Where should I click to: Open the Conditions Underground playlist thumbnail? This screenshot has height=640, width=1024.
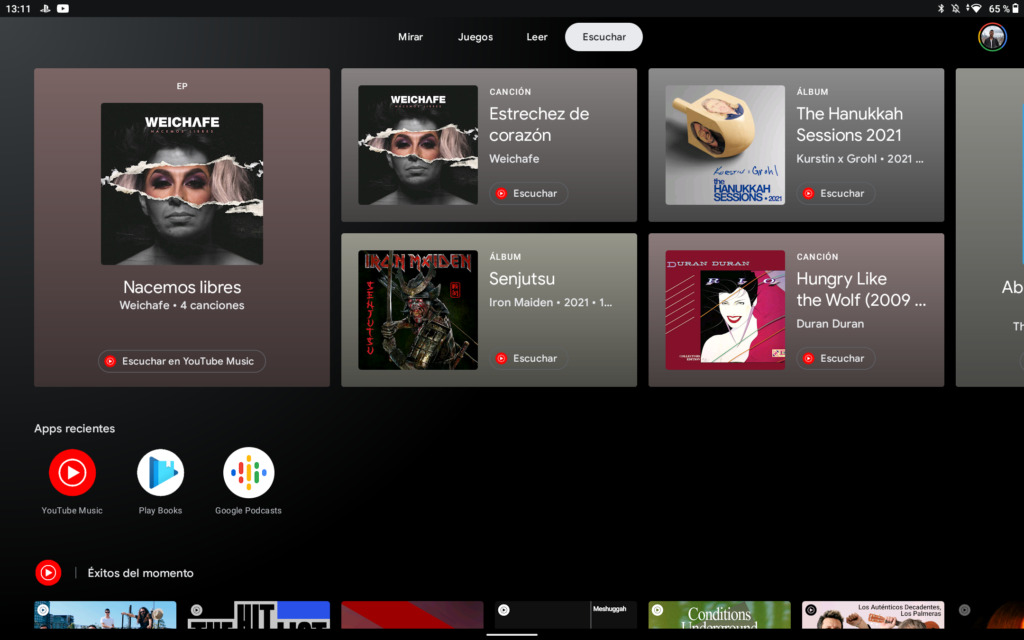719,615
